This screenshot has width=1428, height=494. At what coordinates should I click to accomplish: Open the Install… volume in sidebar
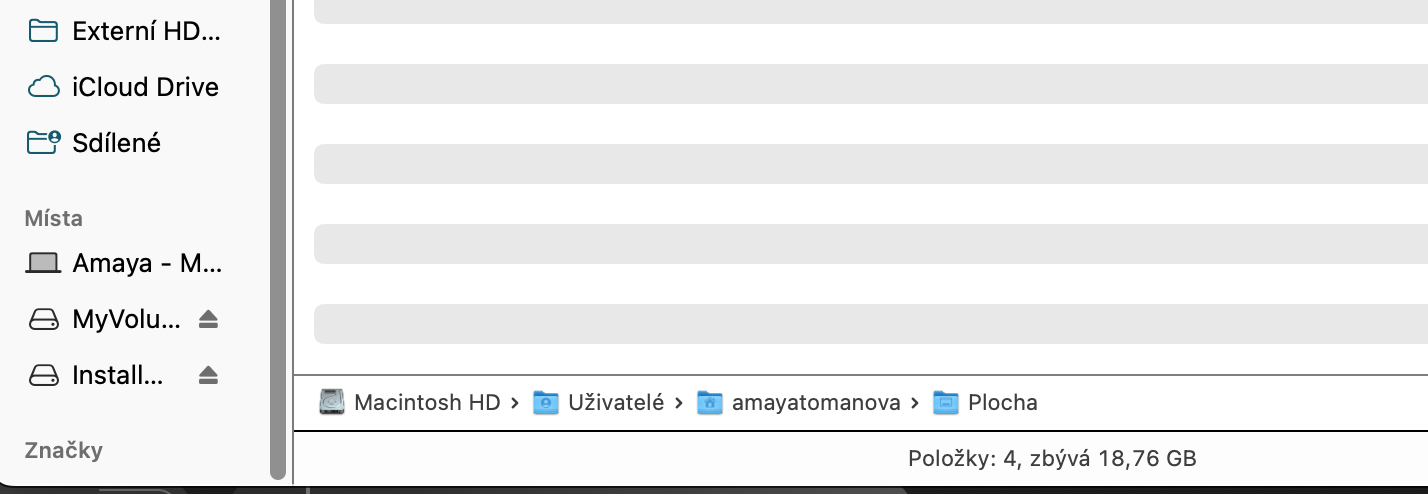[x=117, y=376]
